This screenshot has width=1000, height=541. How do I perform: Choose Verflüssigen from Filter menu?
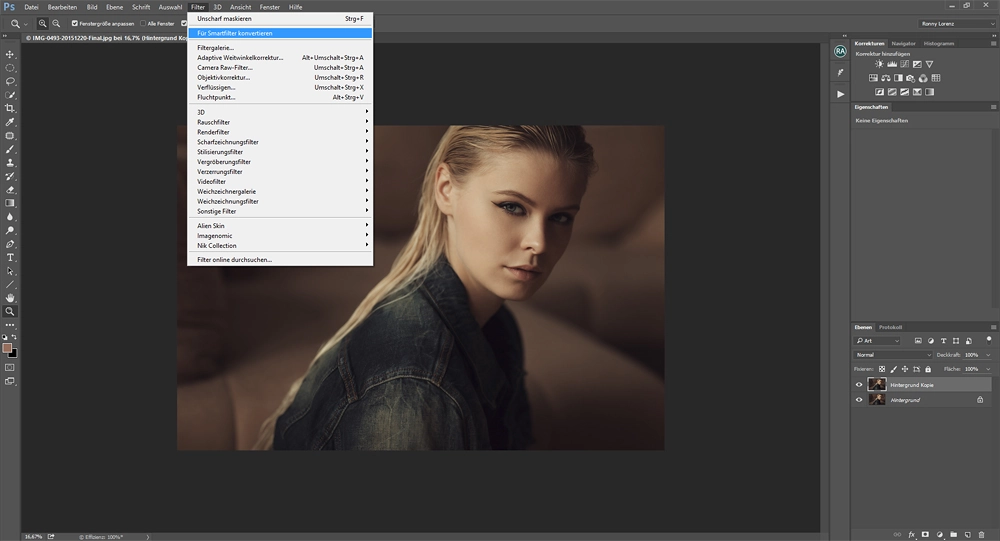280,87
